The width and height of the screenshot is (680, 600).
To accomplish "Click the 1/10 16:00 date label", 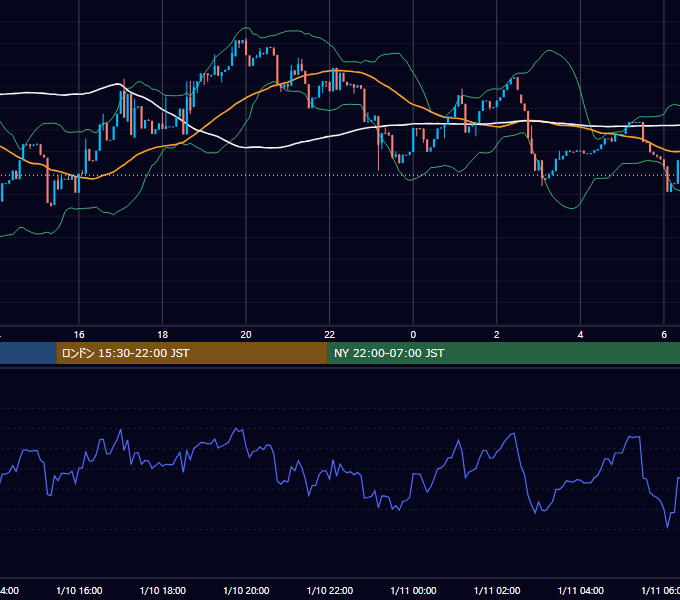I will 79,591.
